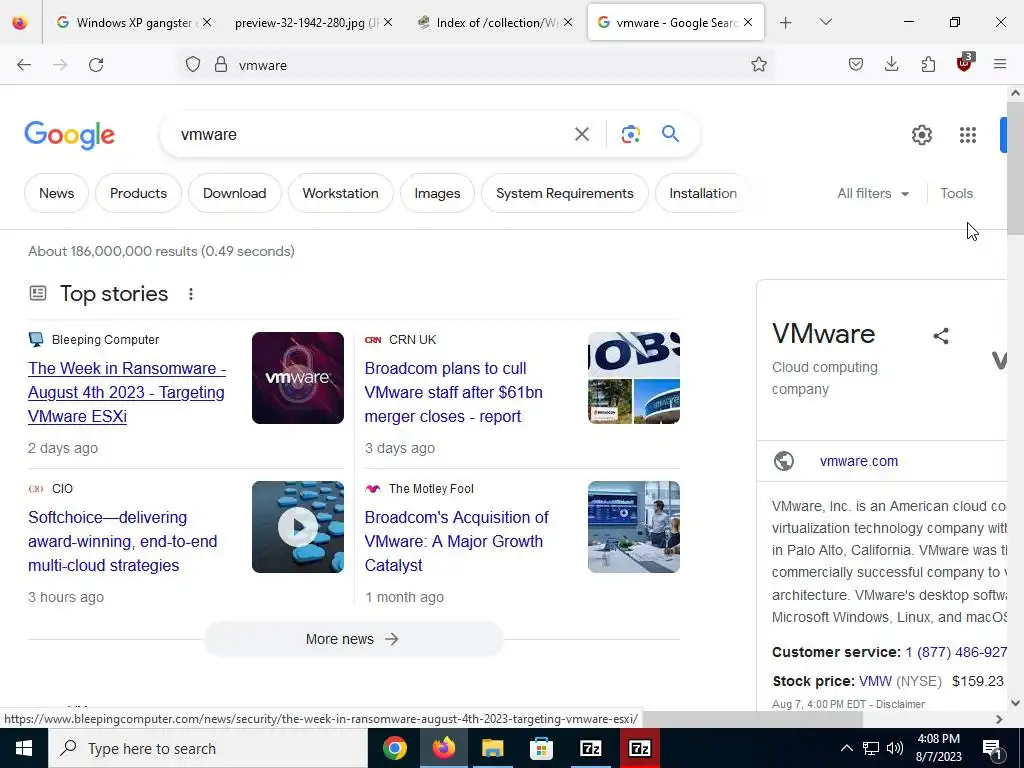Call customer service phone number link
Viewport: 1024px width, 768px height.
955,652
